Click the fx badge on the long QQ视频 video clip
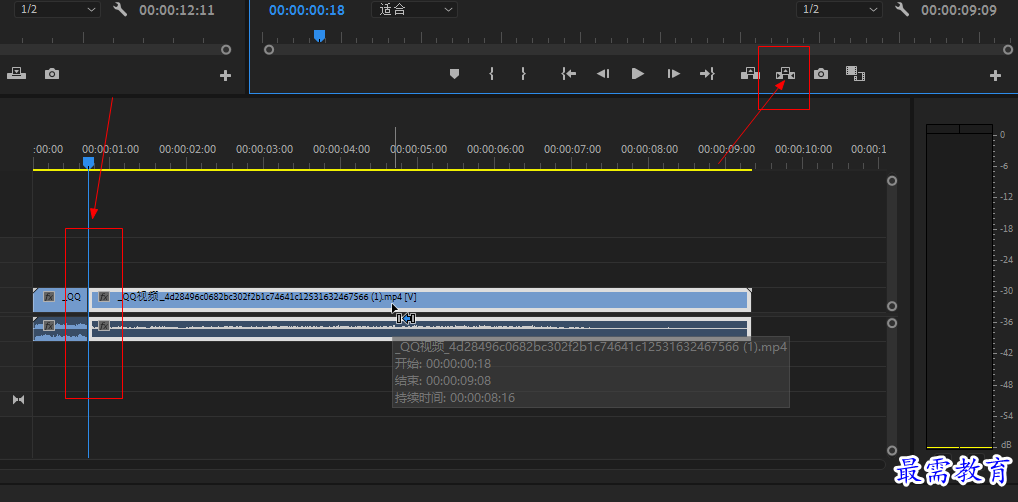This screenshot has width=1018, height=502. 104,297
